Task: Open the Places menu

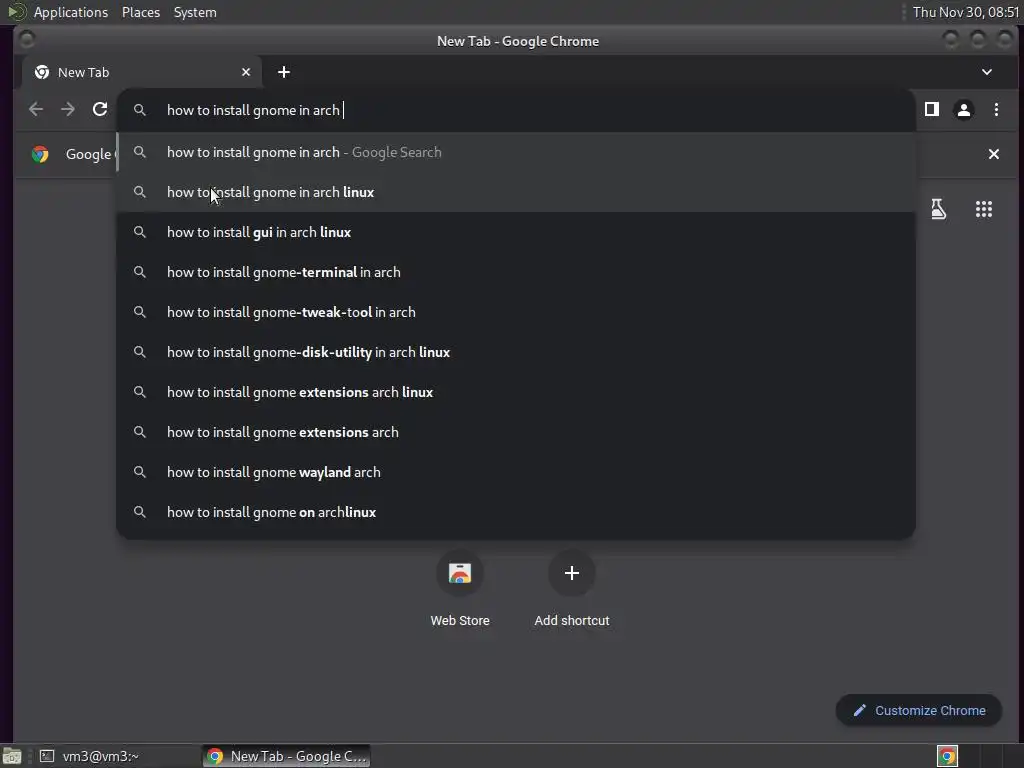Action: pos(140,12)
